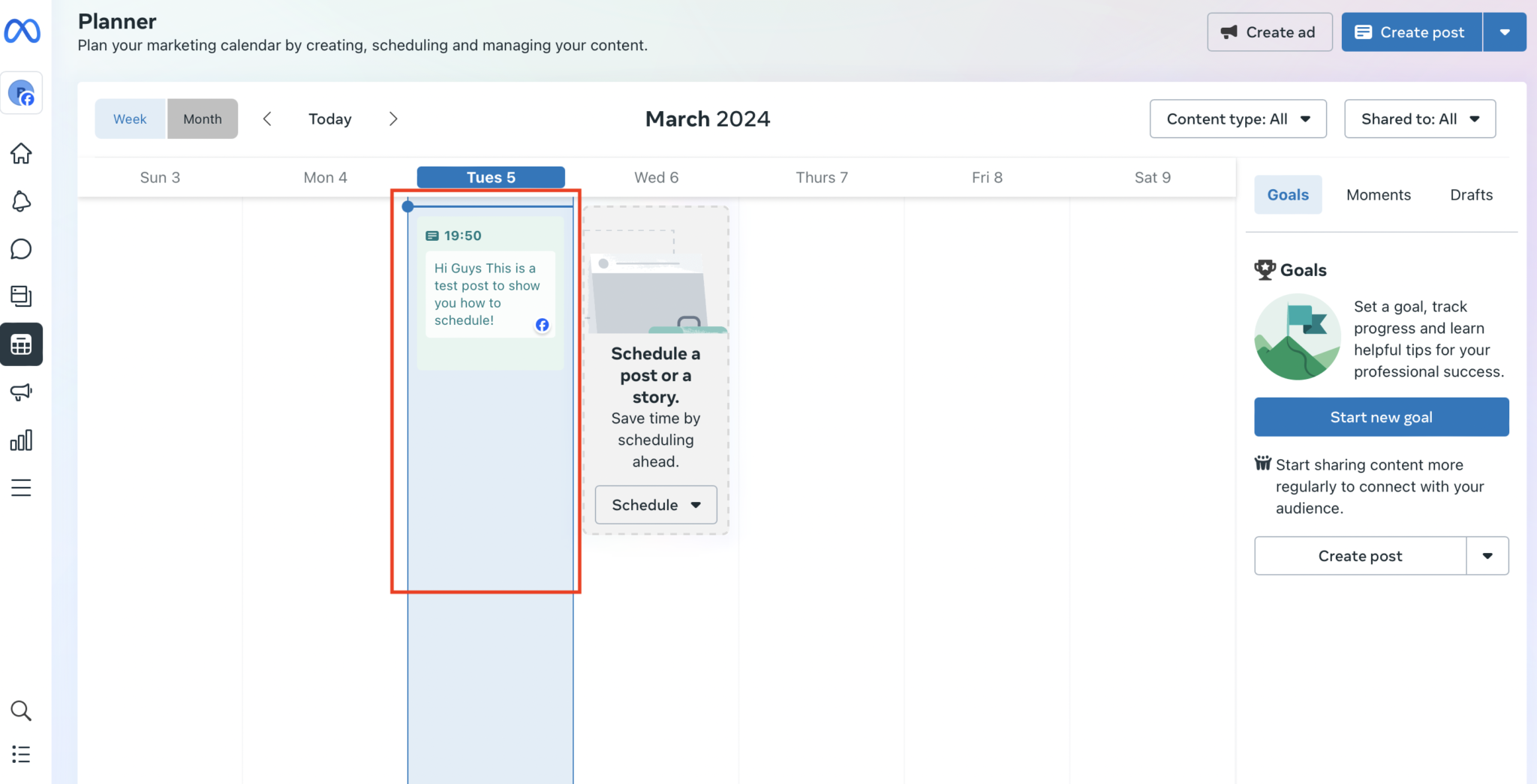Click the Search magnifier icon
Image resolution: width=1537 pixels, height=784 pixels.
21,710
